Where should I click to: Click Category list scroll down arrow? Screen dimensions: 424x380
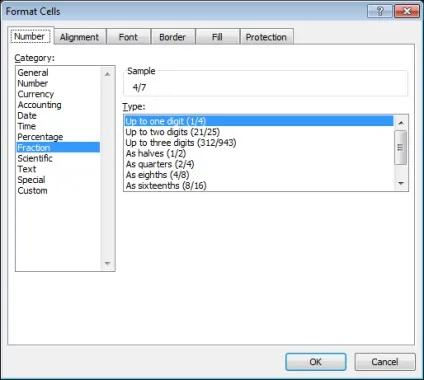coord(107,264)
